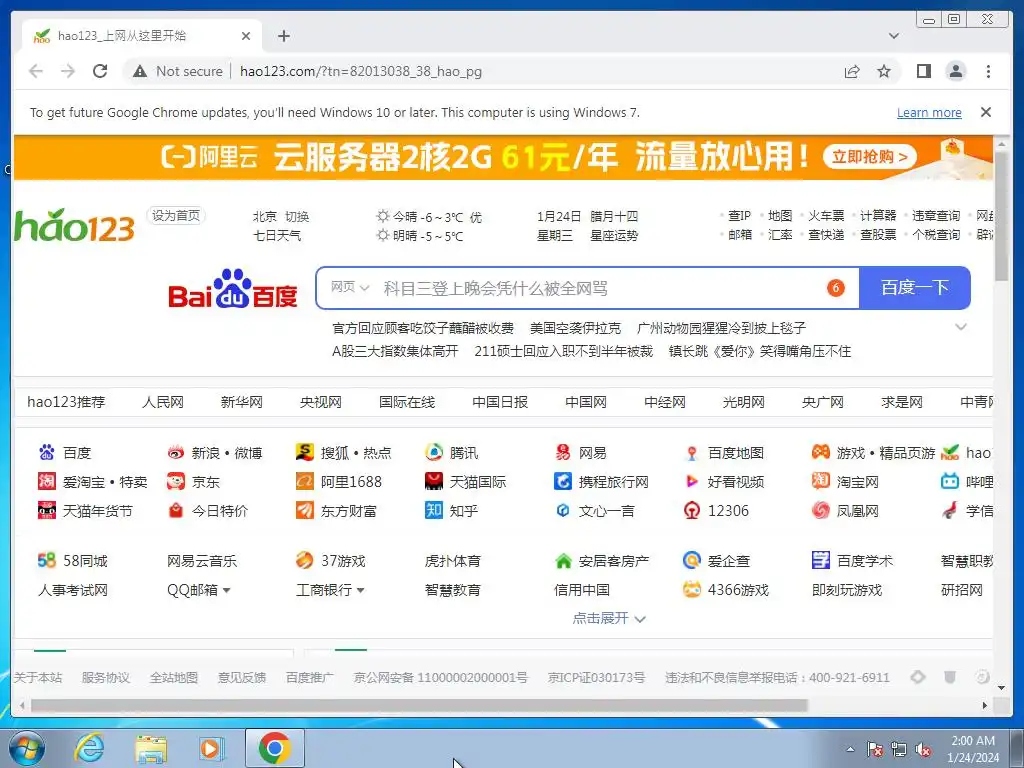
Task: Open news 美国空袭伊拉克
Action: pos(575,328)
